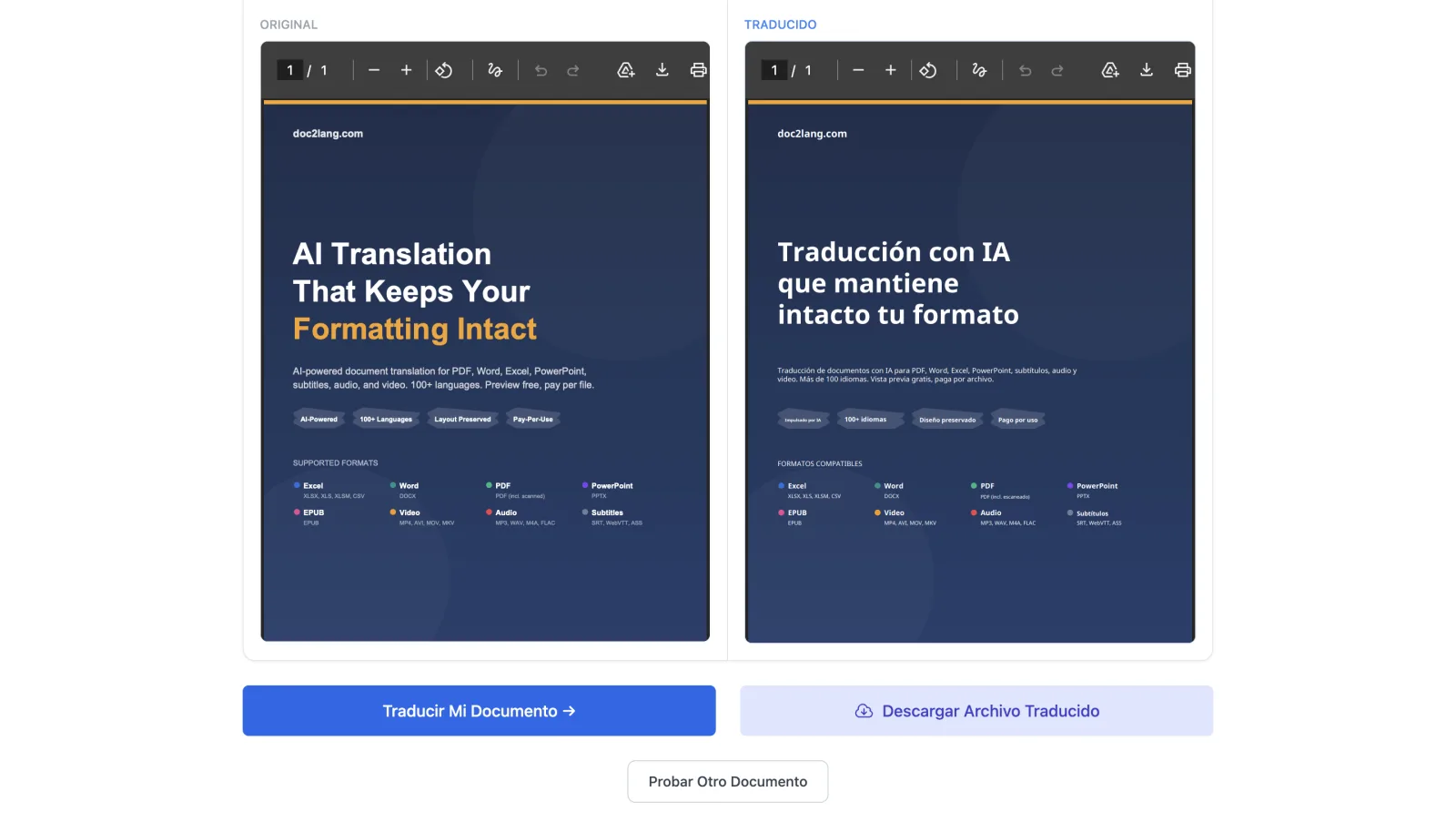Edit page number field in translated viewer
Image resolution: width=1456 pixels, height=822 pixels.
click(774, 70)
